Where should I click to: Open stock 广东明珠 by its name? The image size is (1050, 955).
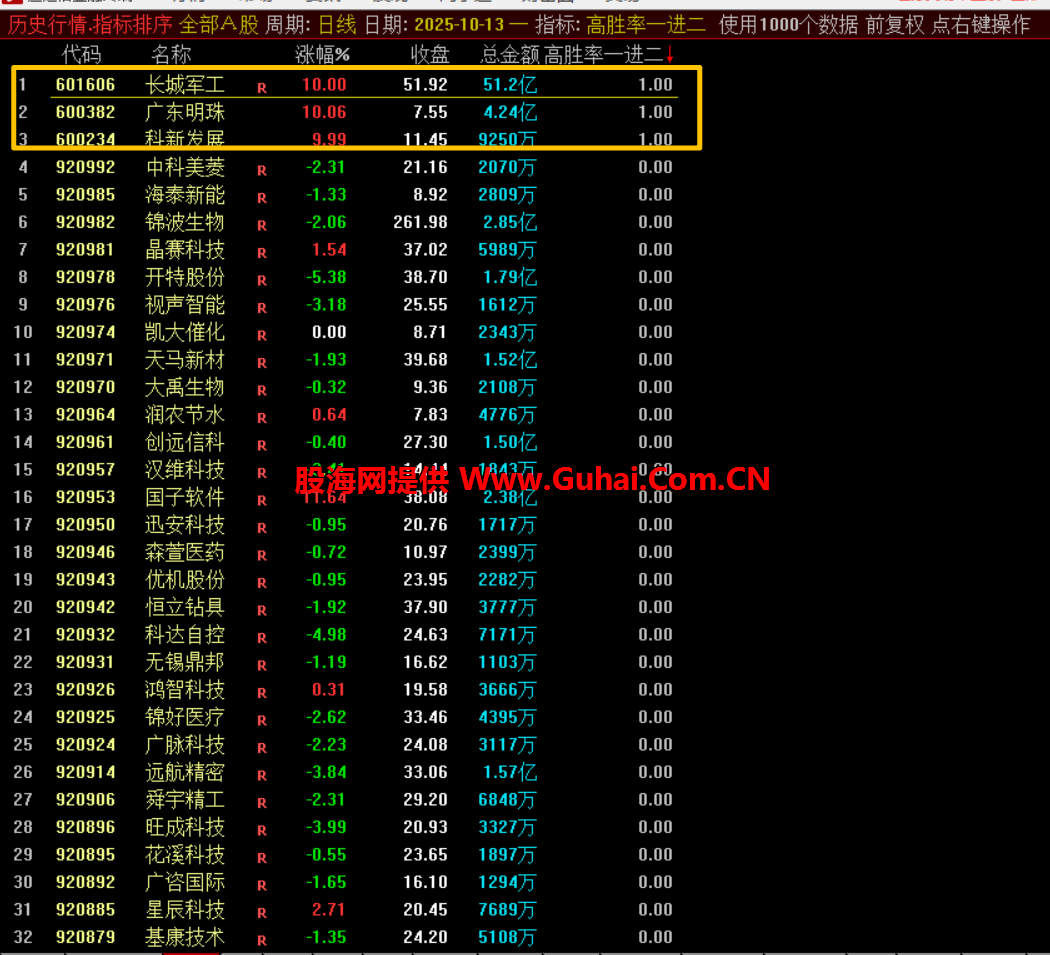(185, 112)
